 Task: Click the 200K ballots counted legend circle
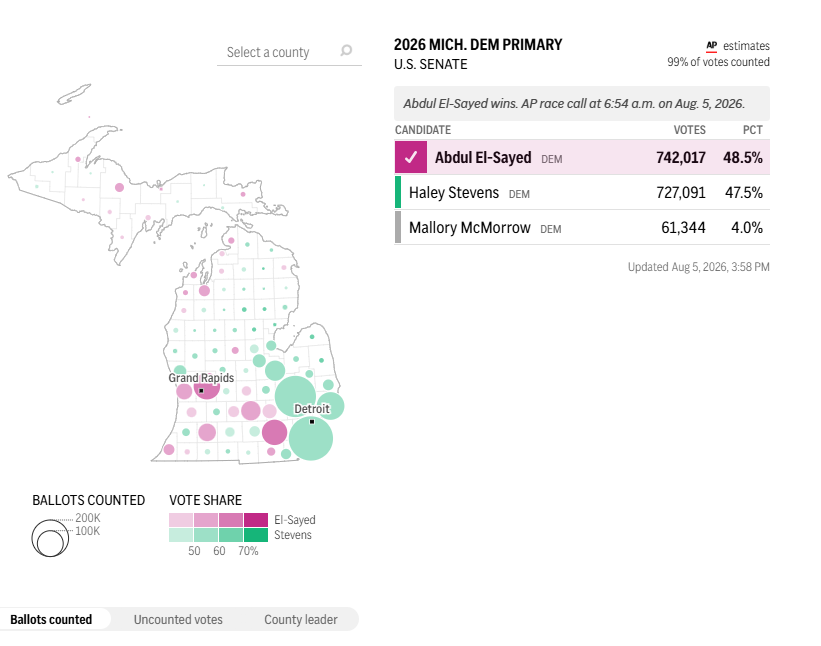click(x=50, y=538)
